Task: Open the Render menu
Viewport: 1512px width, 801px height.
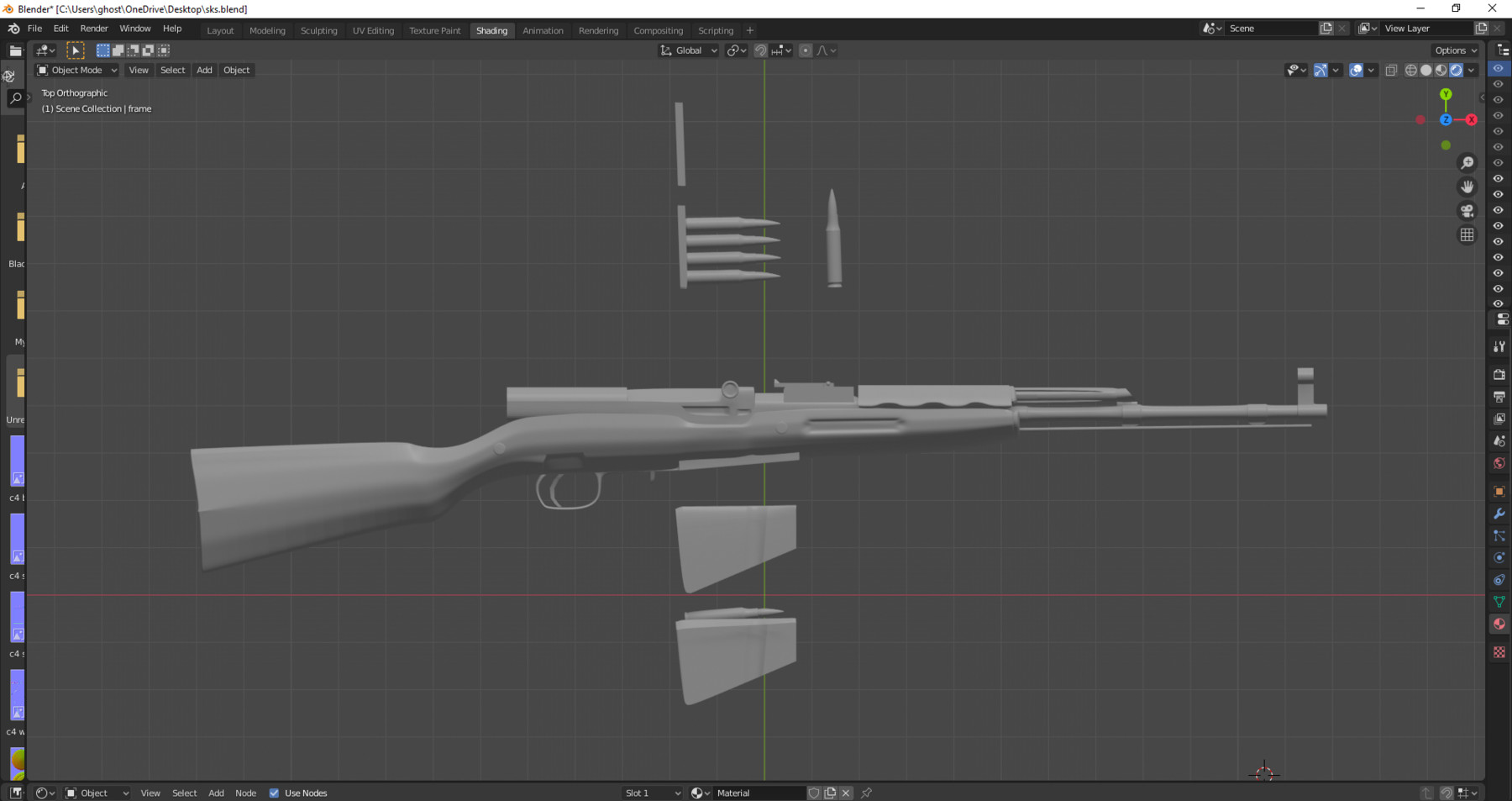Action: (x=93, y=28)
